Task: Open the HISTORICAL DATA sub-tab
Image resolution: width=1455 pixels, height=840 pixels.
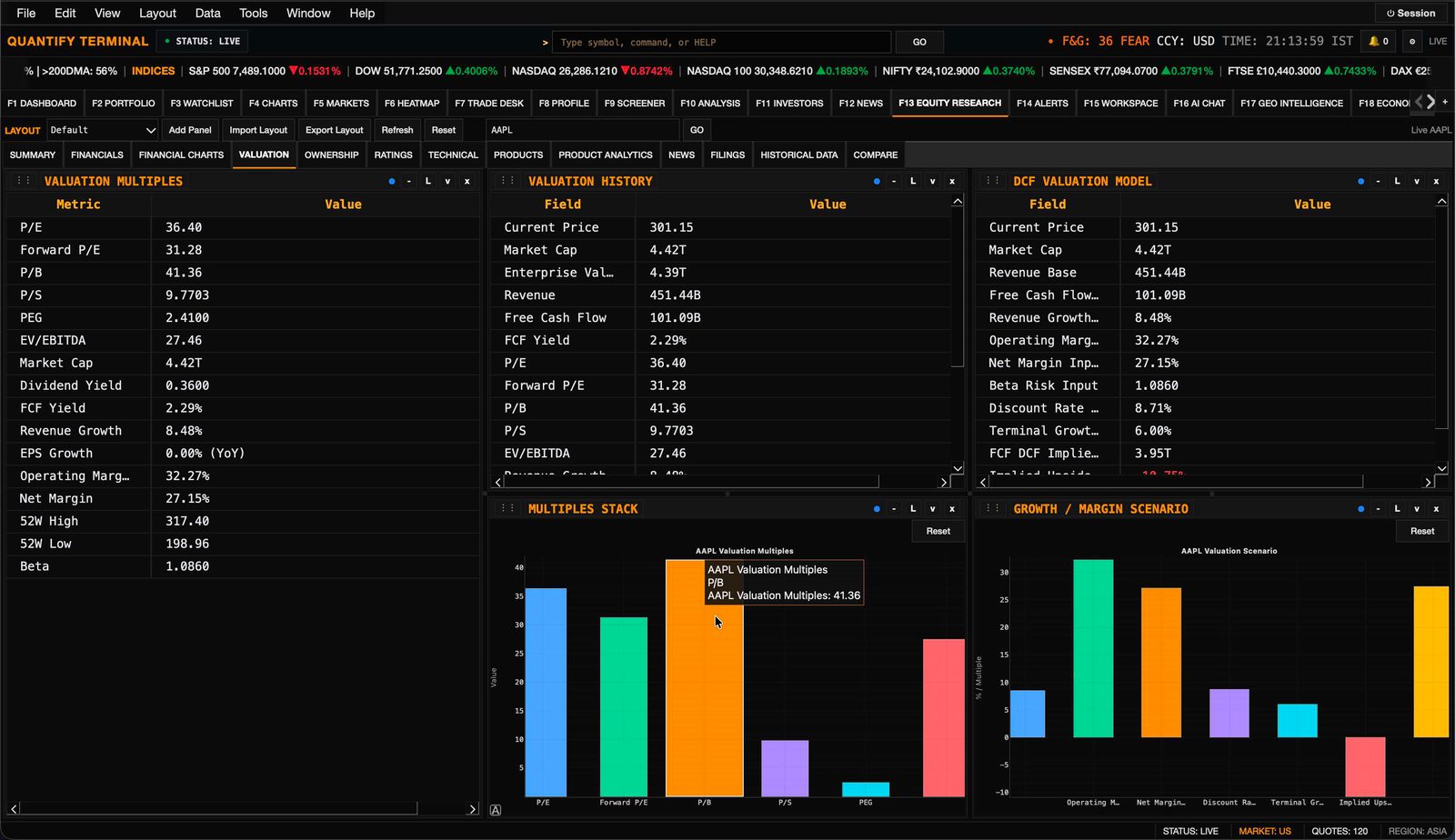Action: click(x=798, y=155)
